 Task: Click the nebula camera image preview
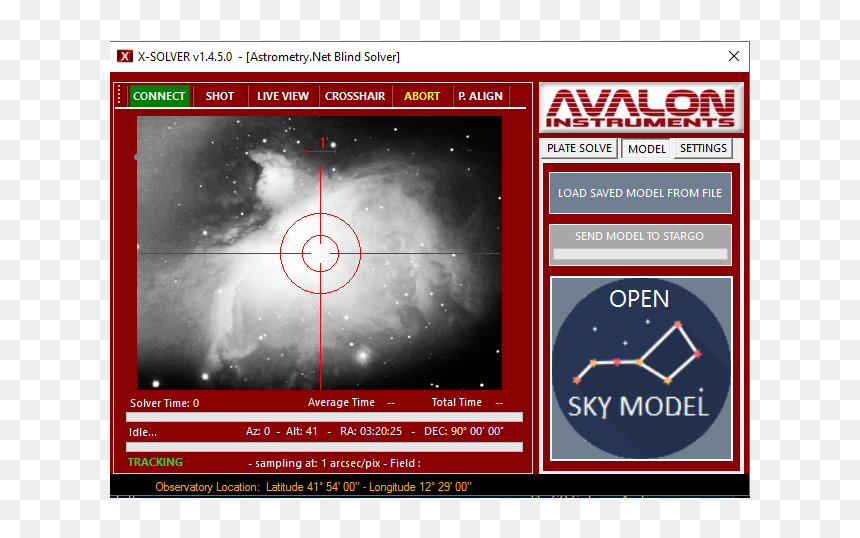319,253
